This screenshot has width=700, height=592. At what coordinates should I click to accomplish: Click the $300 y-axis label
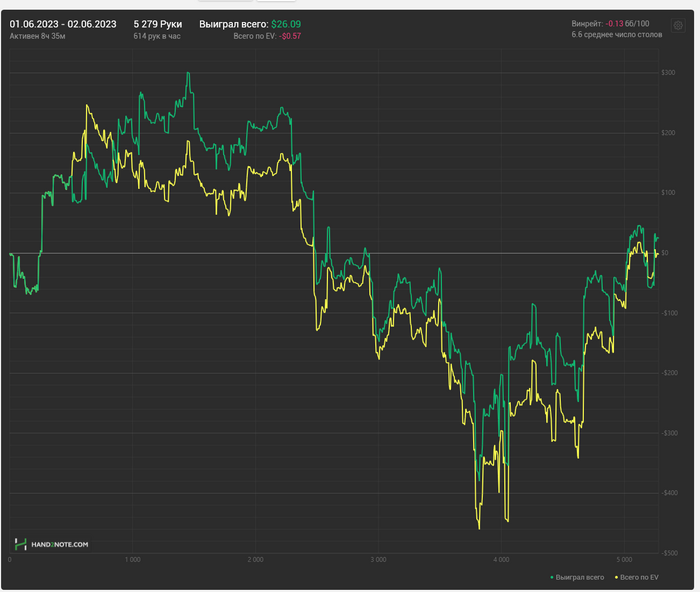(668, 73)
